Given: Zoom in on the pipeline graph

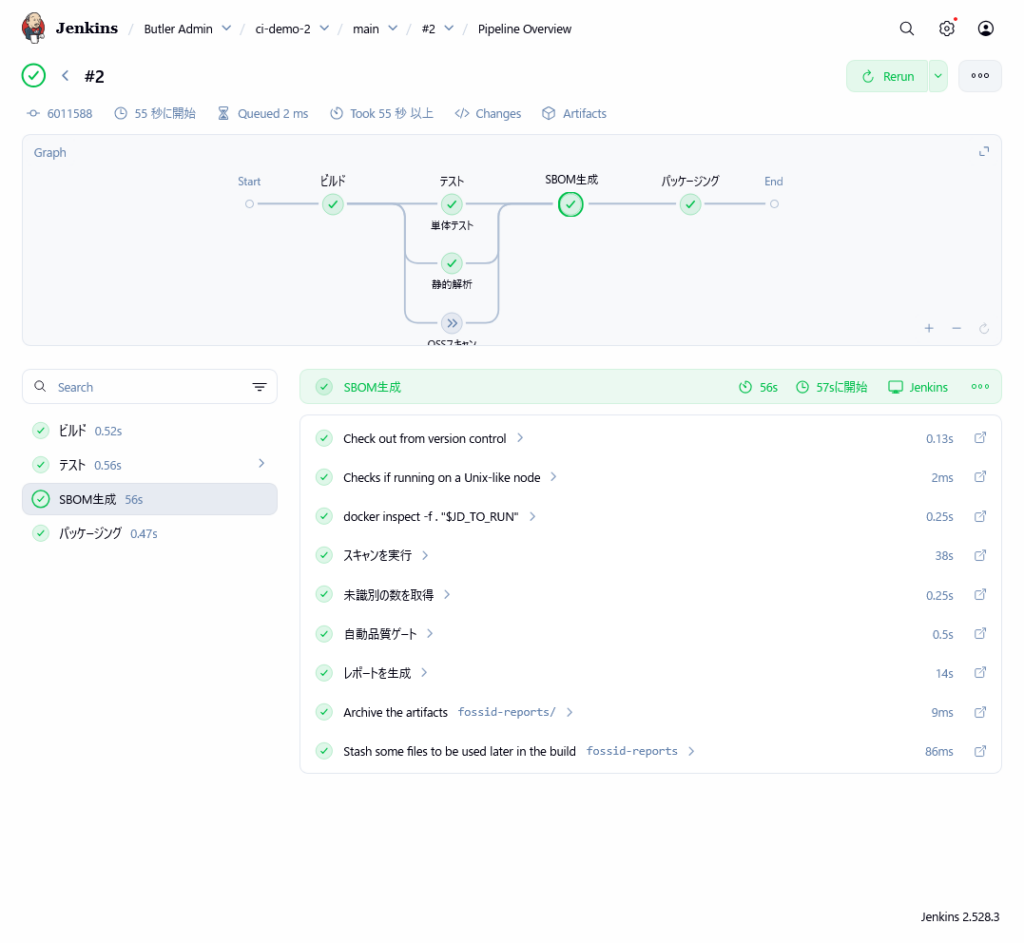Looking at the screenshot, I should point(929,328).
